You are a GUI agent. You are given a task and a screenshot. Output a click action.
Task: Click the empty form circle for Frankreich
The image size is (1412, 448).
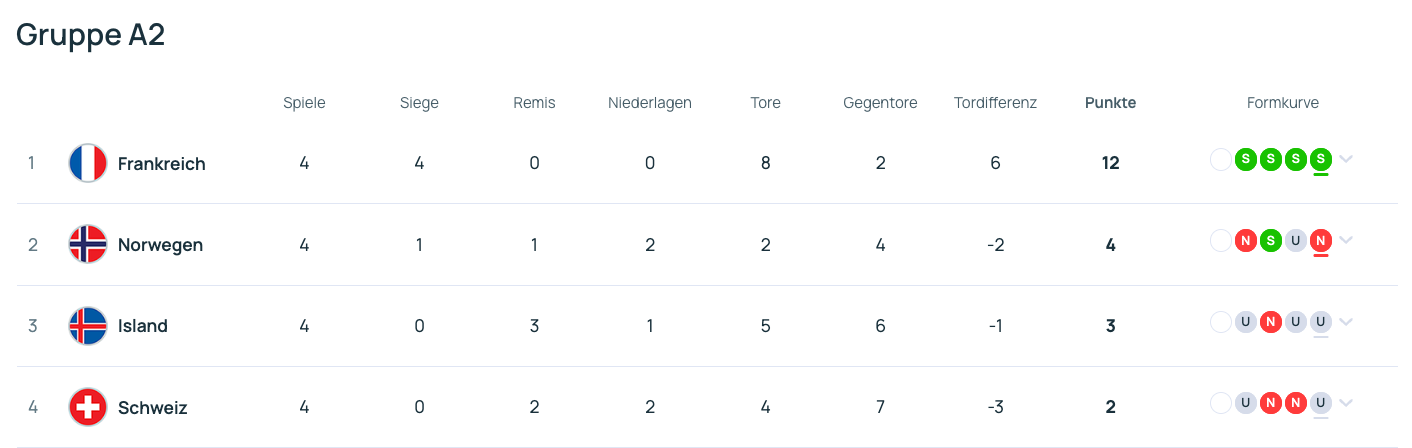pos(1220,158)
